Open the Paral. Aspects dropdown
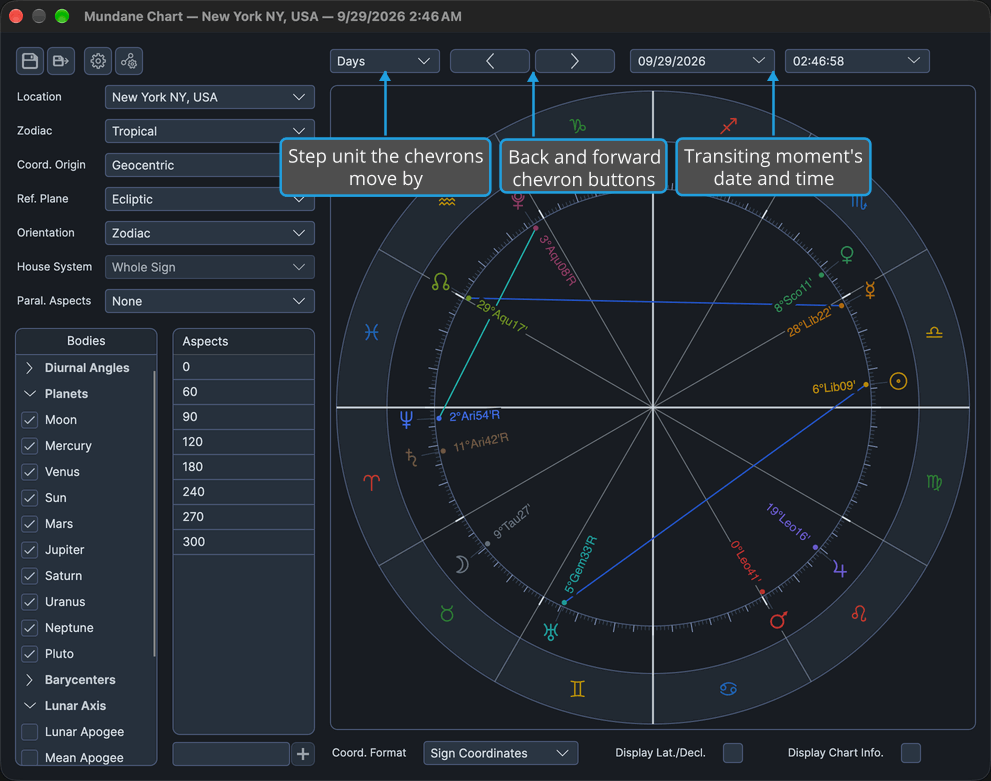991x781 pixels. click(x=209, y=301)
